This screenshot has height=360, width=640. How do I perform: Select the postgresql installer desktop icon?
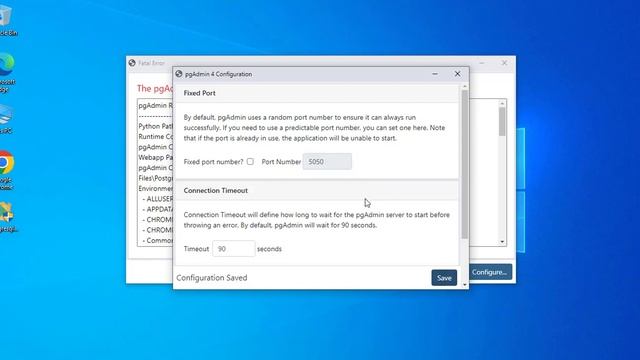[x=7, y=217]
